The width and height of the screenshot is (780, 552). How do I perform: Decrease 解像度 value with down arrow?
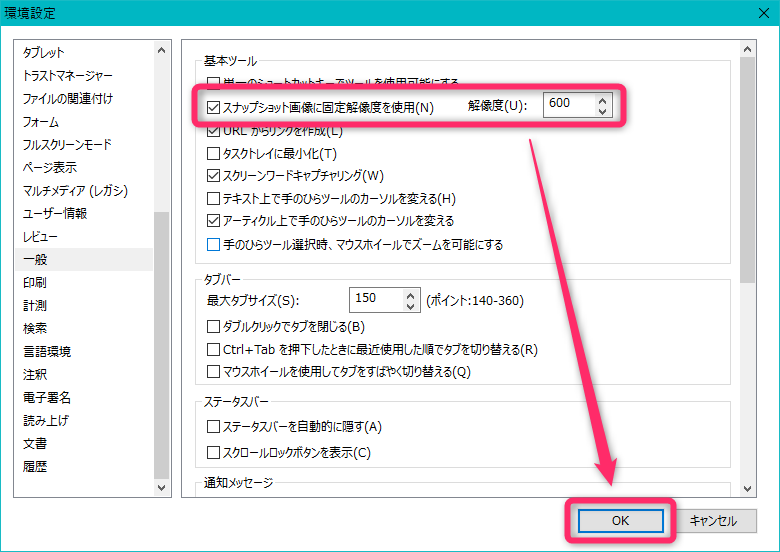pos(601,111)
